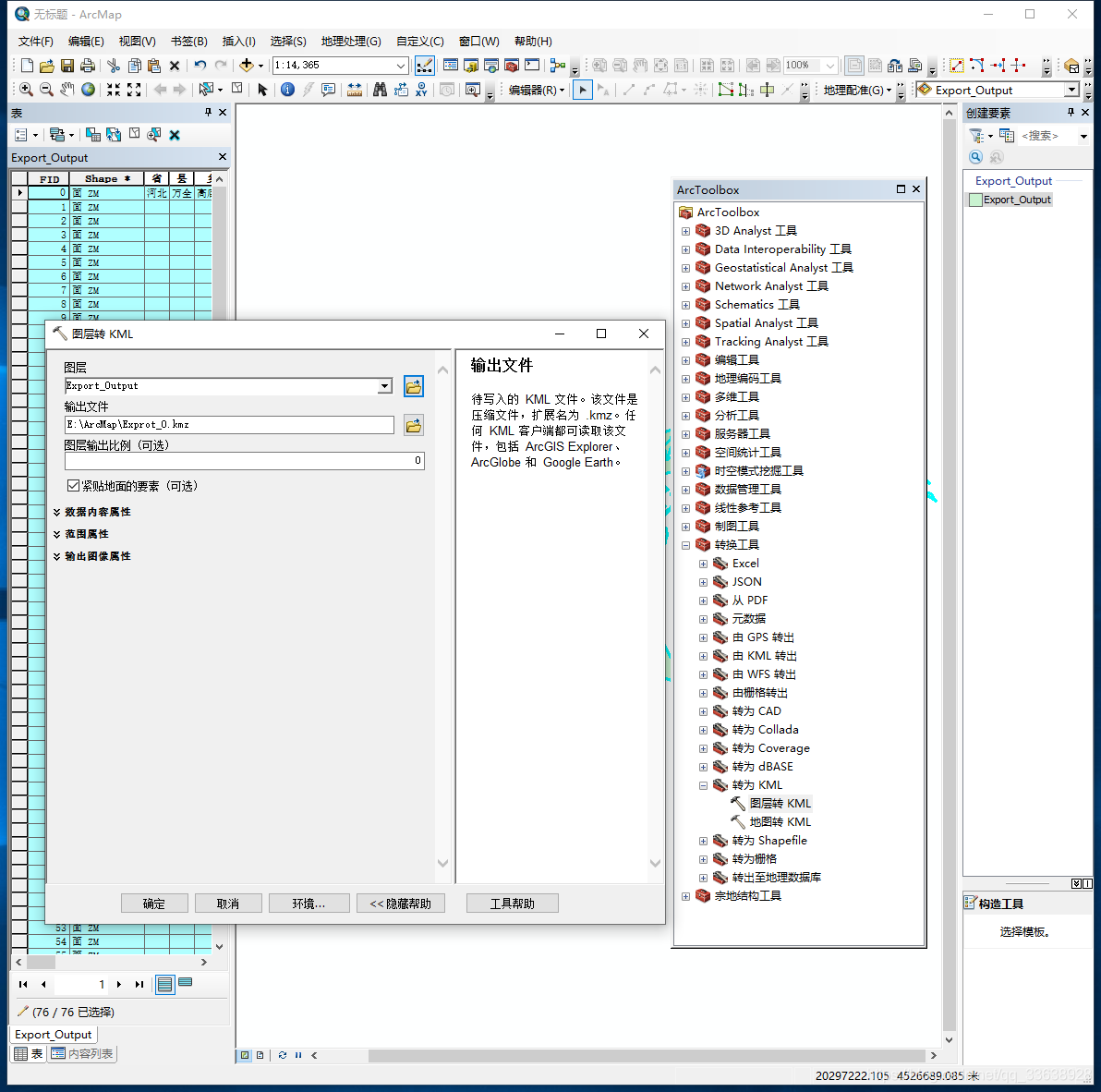This screenshot has width=1101, height=1092.
Task: Collapse the 转换工具 toolbox node
Action: click(x=685, y=545)
